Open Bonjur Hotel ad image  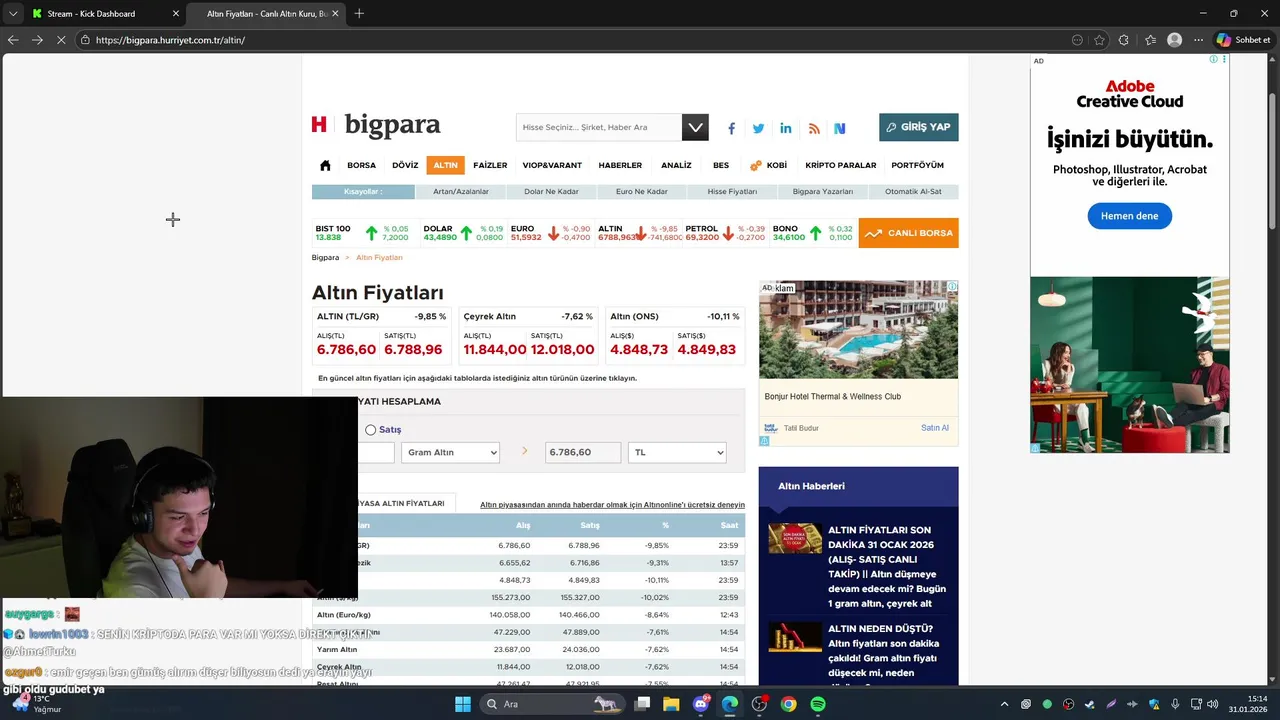point(858,330)
